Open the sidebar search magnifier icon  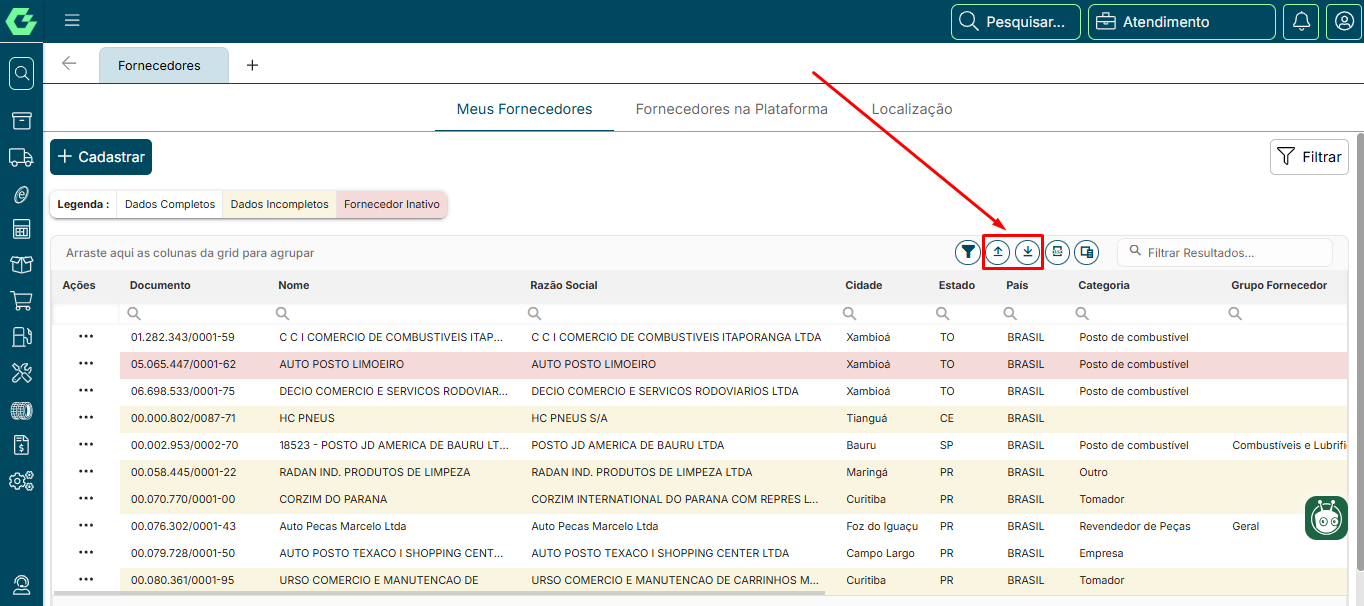click(21, 73)
